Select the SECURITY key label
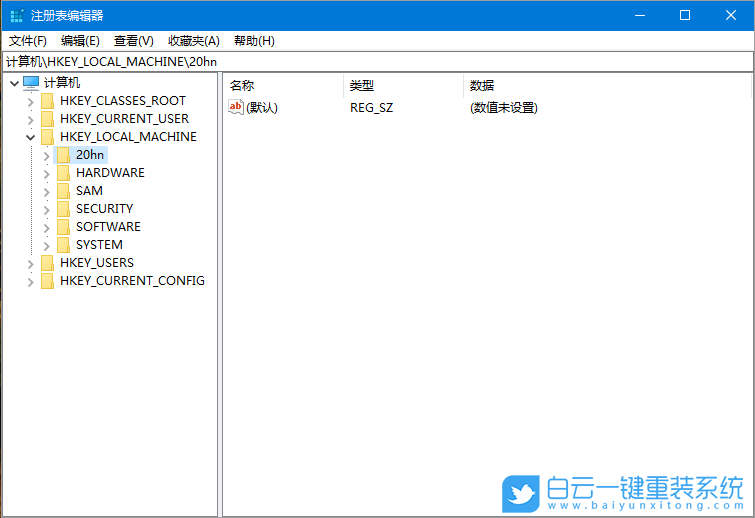Screen dimensions: 755x518 [104, 208]
